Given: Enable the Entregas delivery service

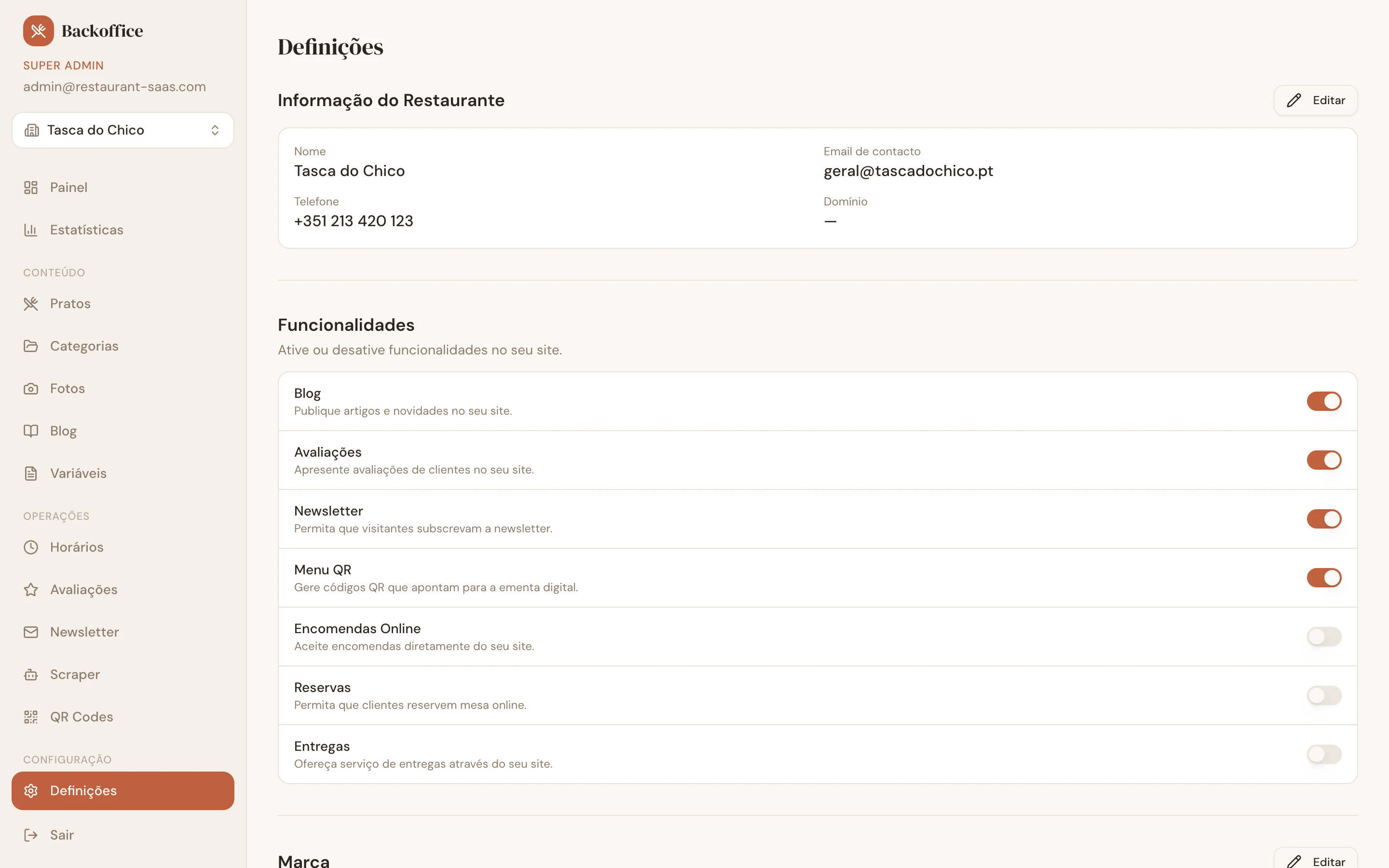Looking at the screenshot, I should pos(1324,754).
